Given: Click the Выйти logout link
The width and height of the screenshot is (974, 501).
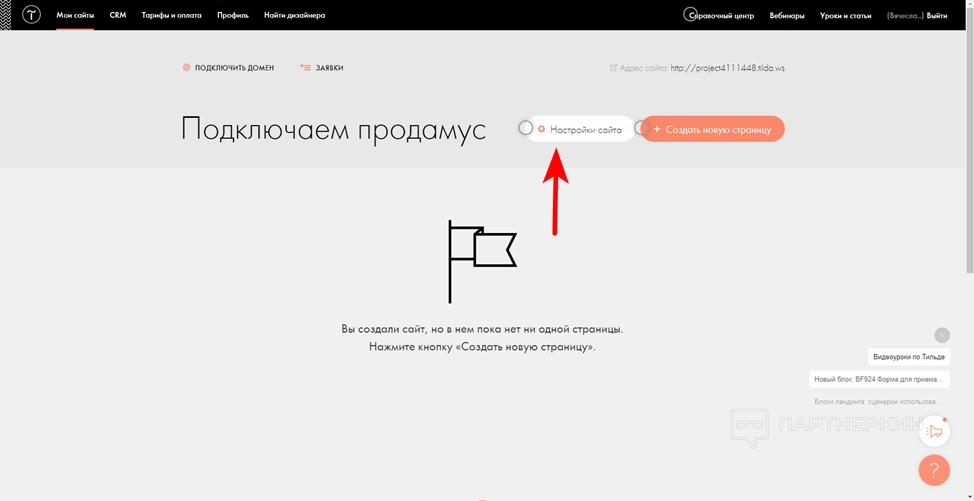Looking at the screenshot, I should click(x=937, y=15).
